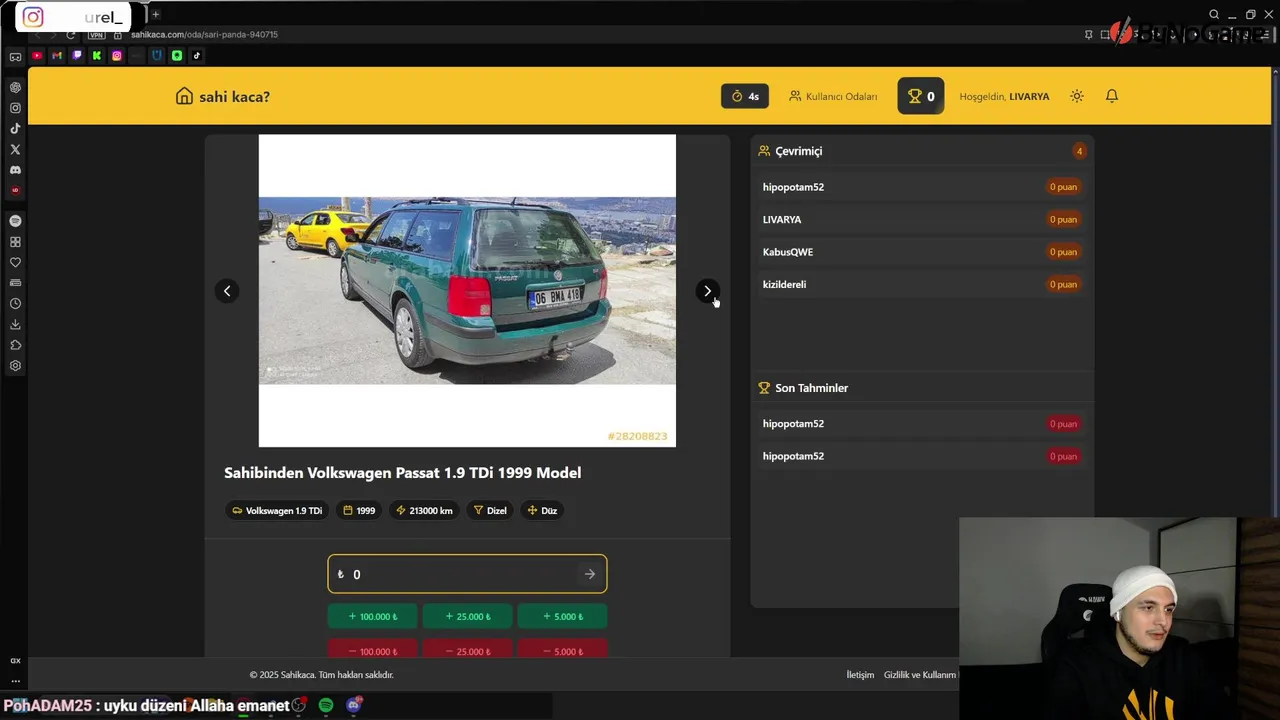Open a new browser tab
This screenshot has height=720, width=1280.
(x=155, y=14)
